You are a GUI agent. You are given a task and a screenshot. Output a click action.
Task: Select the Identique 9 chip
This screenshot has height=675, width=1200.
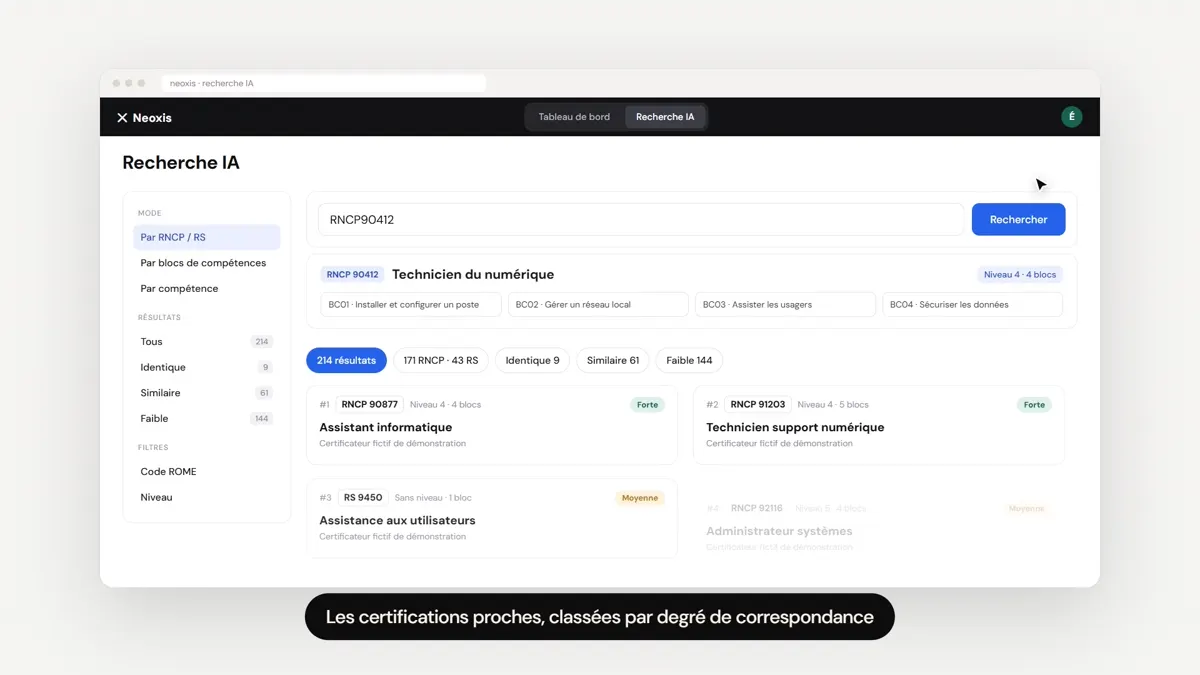(533, 360)
